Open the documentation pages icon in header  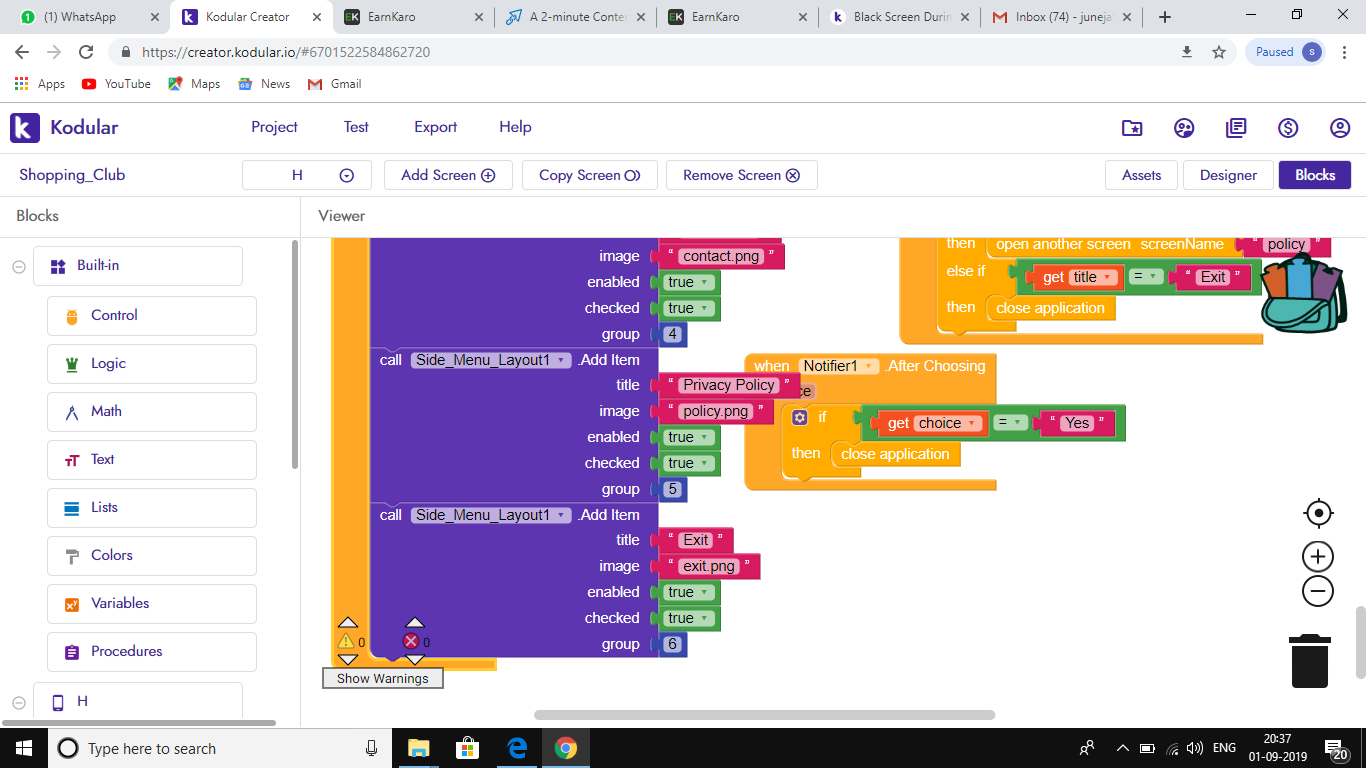pos(1236,128)
